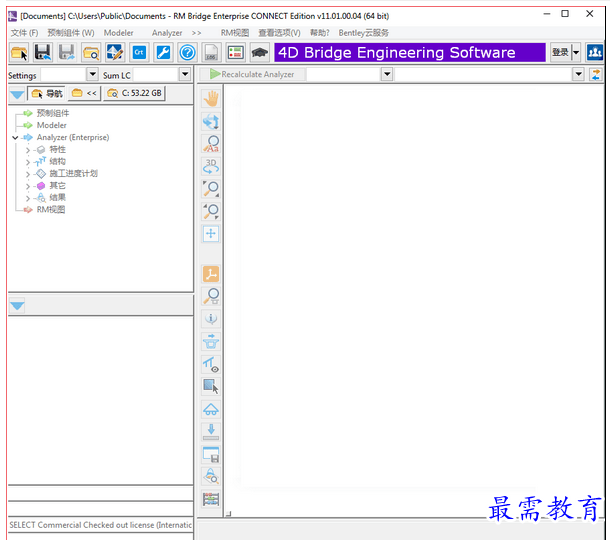Collapse the Analyzer (Enterprise) tree node
This screenshot has height=540, width=610.
point(15,137)
